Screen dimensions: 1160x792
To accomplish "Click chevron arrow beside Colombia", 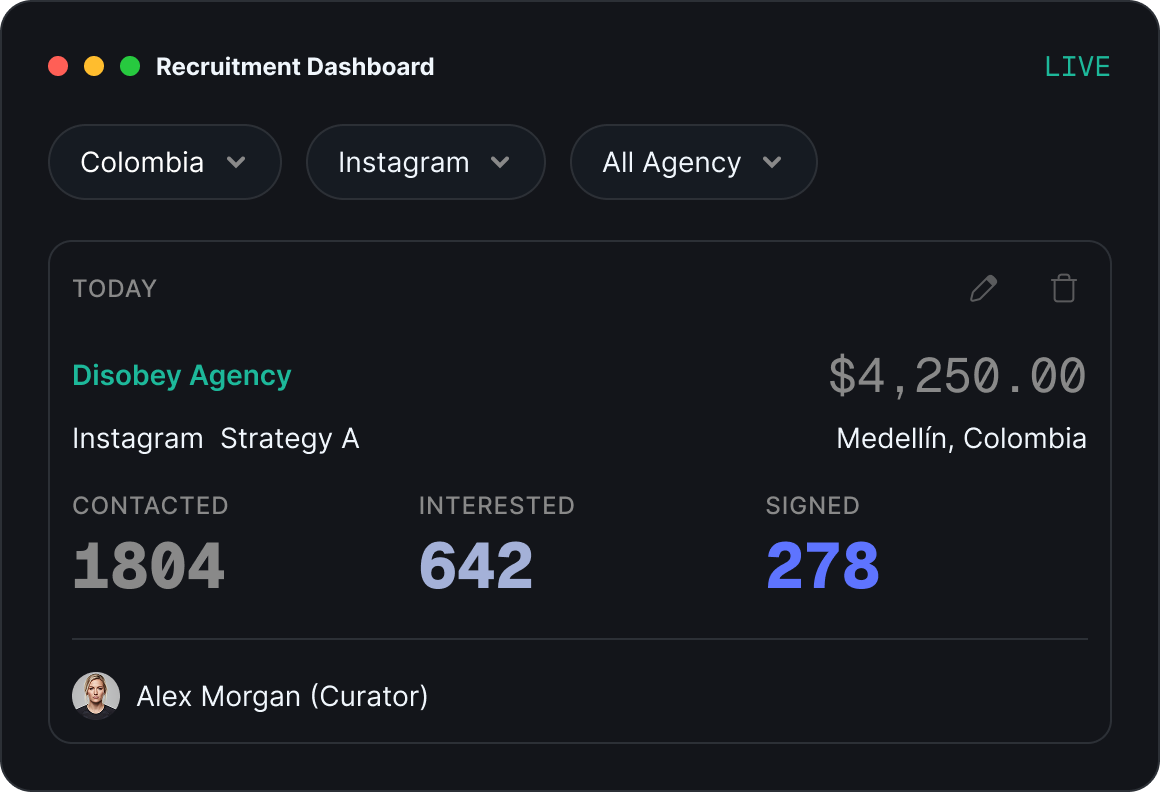I will point(236,162).
